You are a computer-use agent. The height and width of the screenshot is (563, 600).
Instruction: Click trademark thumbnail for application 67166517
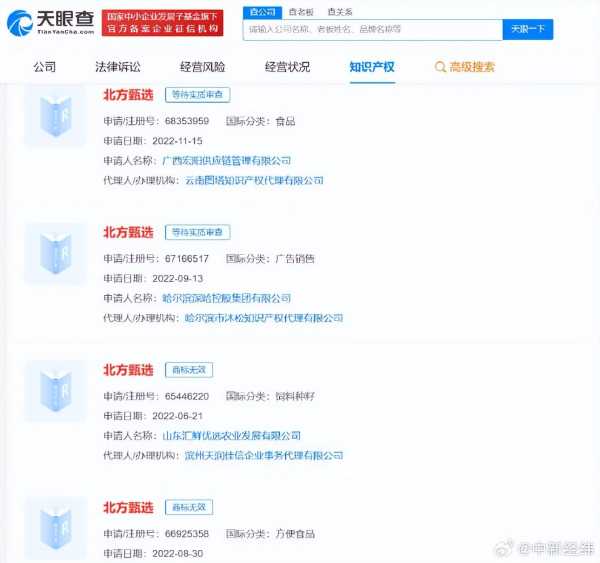pos(56,253)
